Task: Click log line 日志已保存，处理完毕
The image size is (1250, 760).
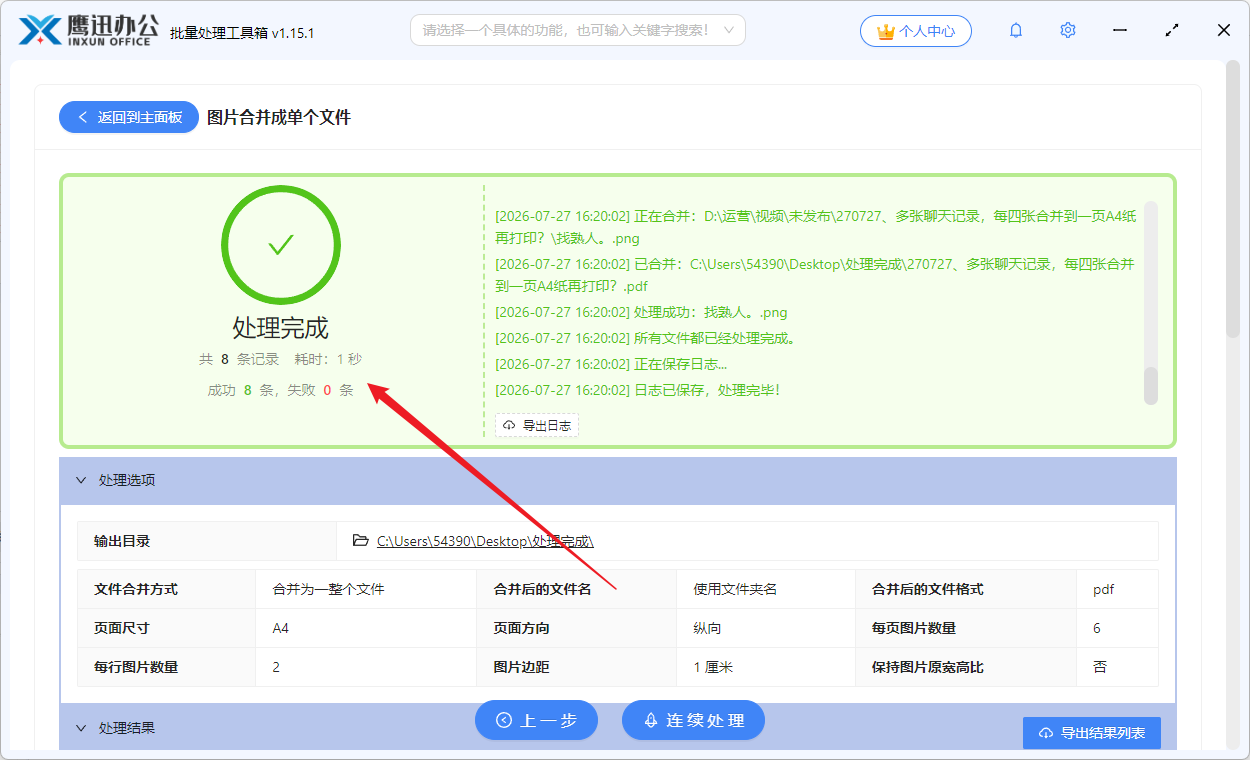Action: click(x=637, y=390)
